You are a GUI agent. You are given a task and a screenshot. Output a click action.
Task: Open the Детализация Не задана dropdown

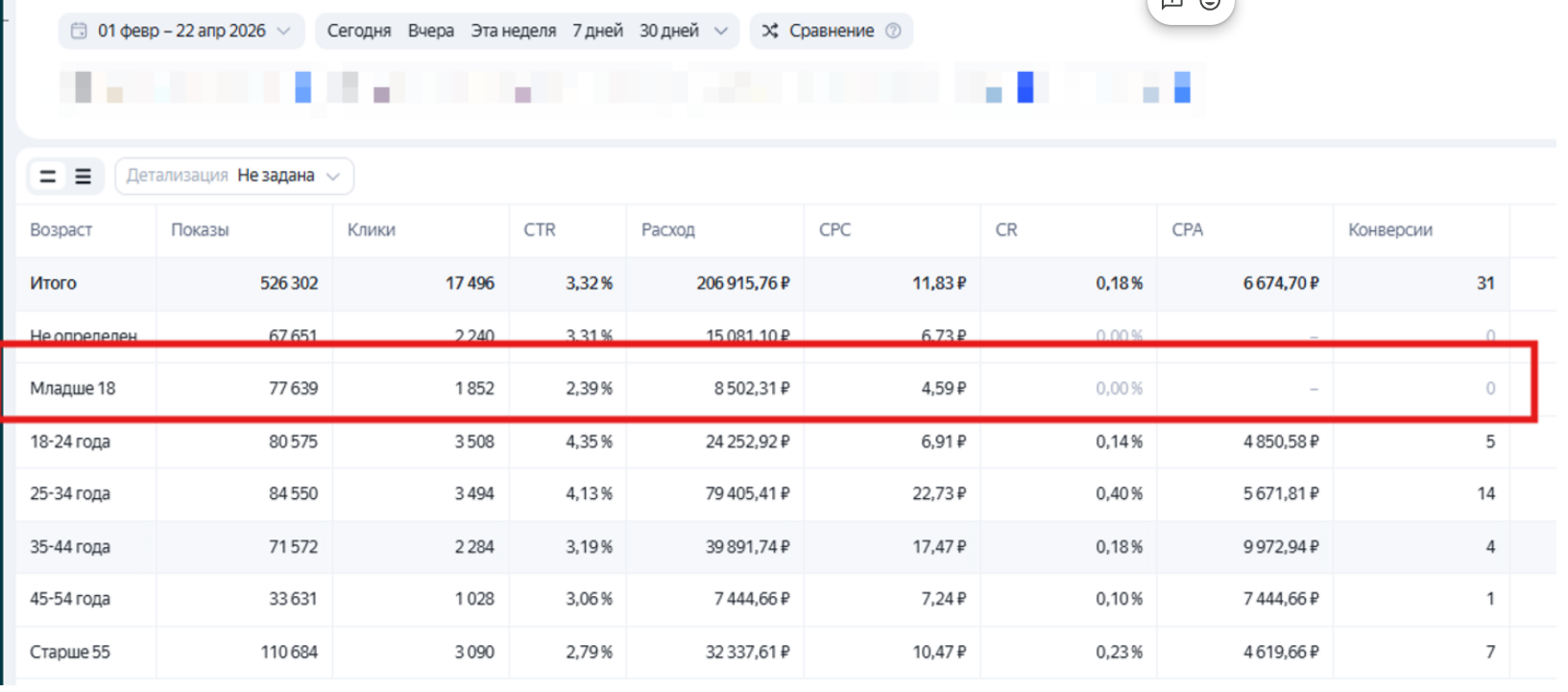click(234, 177)
